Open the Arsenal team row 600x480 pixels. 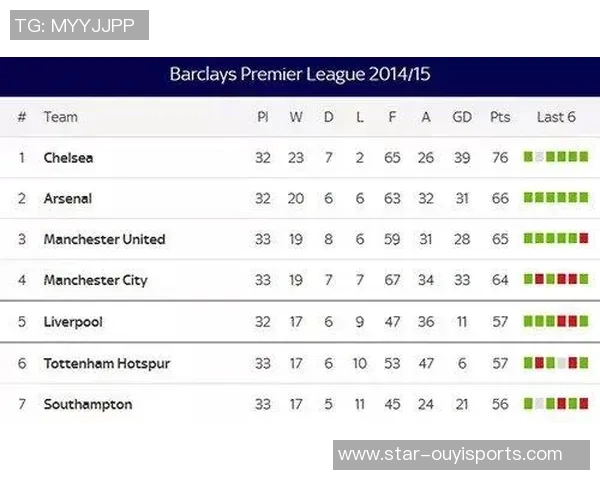(67, 198)
